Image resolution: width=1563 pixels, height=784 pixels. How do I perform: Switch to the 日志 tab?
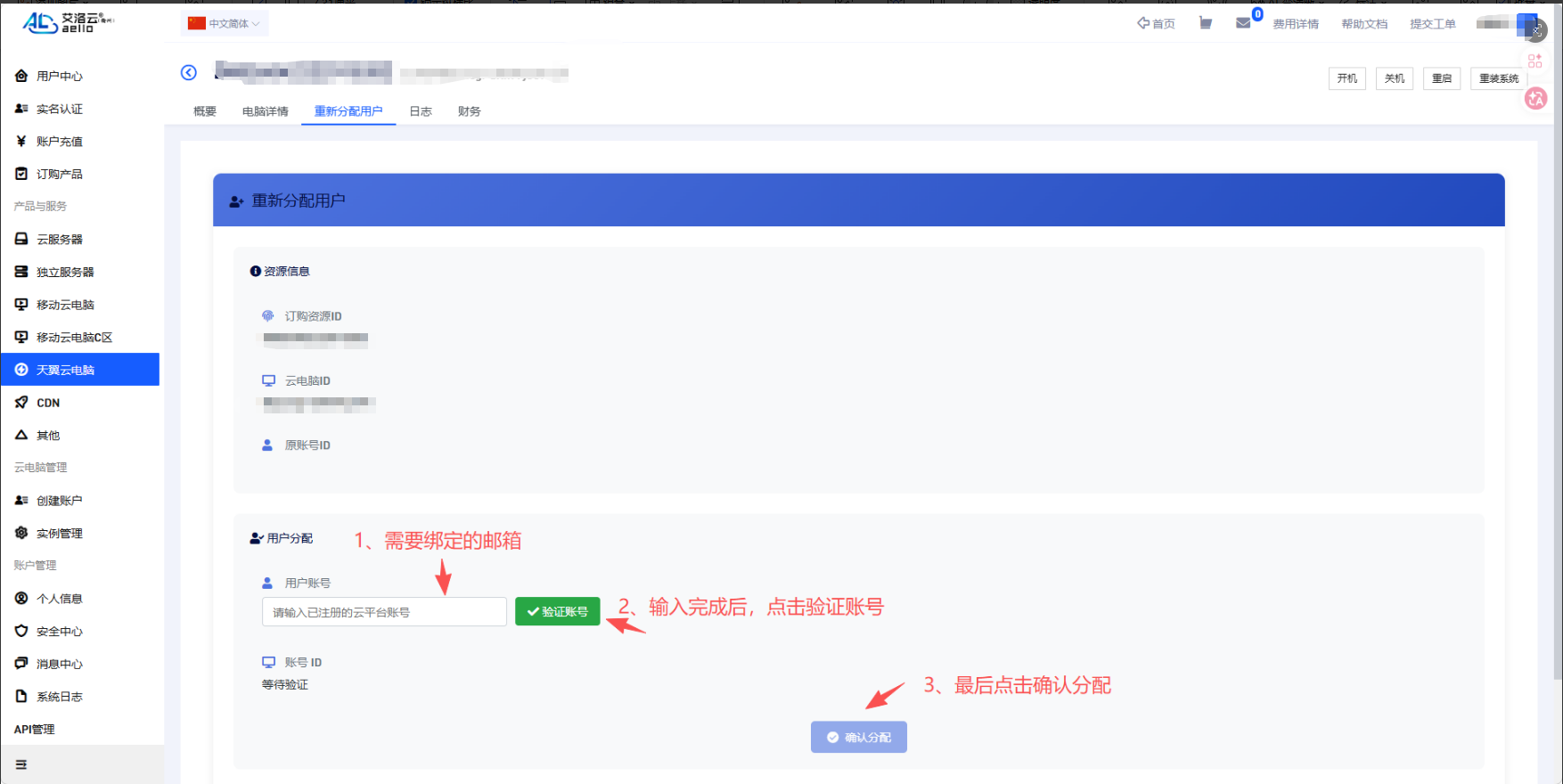click(421, 111)
